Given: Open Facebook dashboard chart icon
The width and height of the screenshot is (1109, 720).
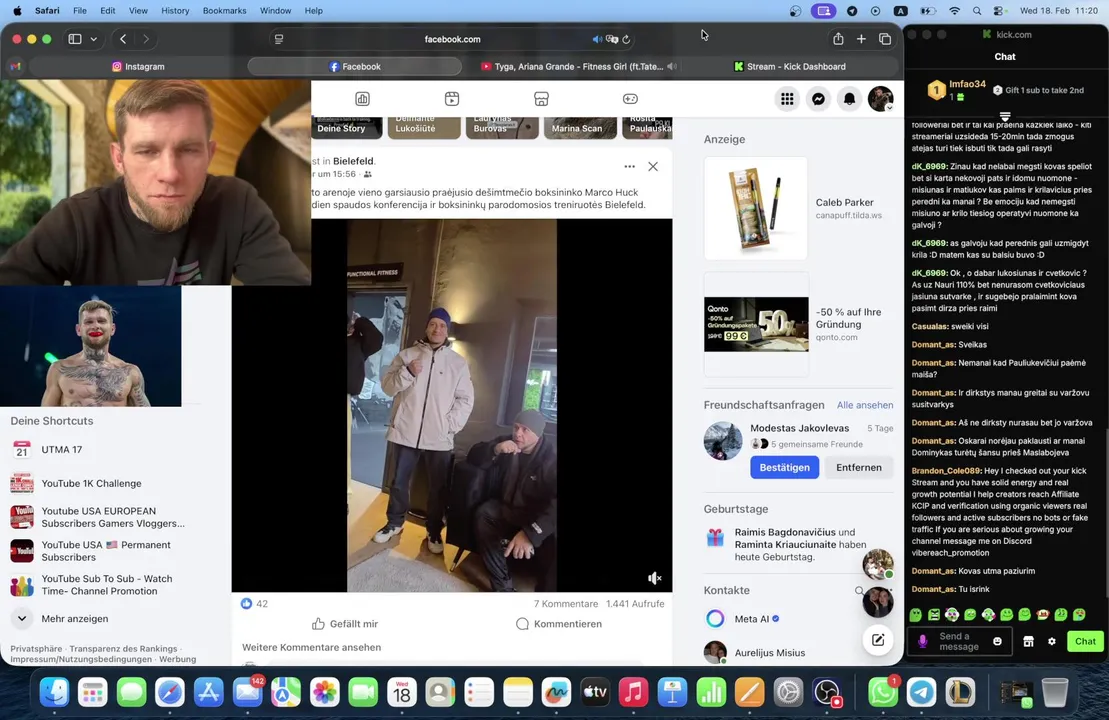Looking at the screenshot, I should point(362,99).
